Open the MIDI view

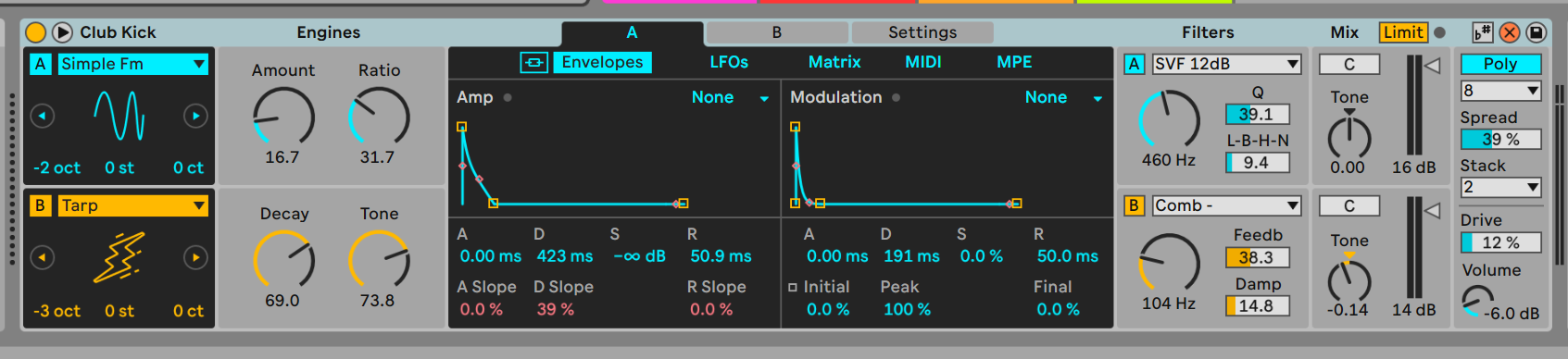click(922, 62)
